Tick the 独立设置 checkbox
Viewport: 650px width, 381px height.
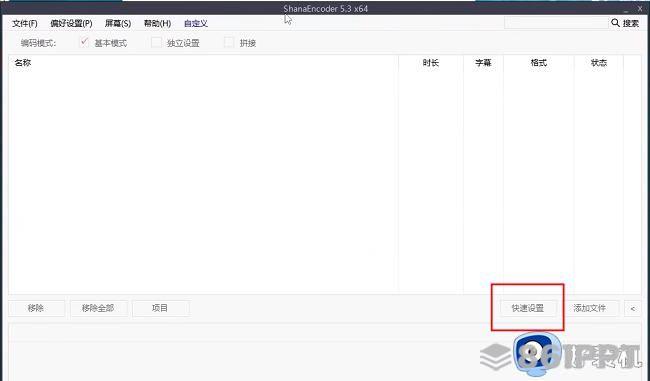tap(156, 42)
